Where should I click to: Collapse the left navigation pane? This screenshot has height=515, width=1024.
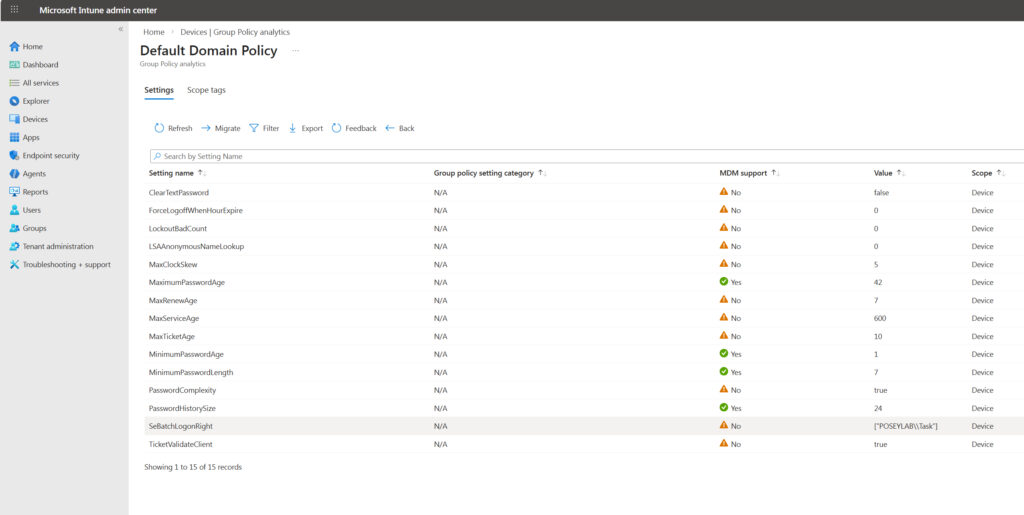(120, 29)
